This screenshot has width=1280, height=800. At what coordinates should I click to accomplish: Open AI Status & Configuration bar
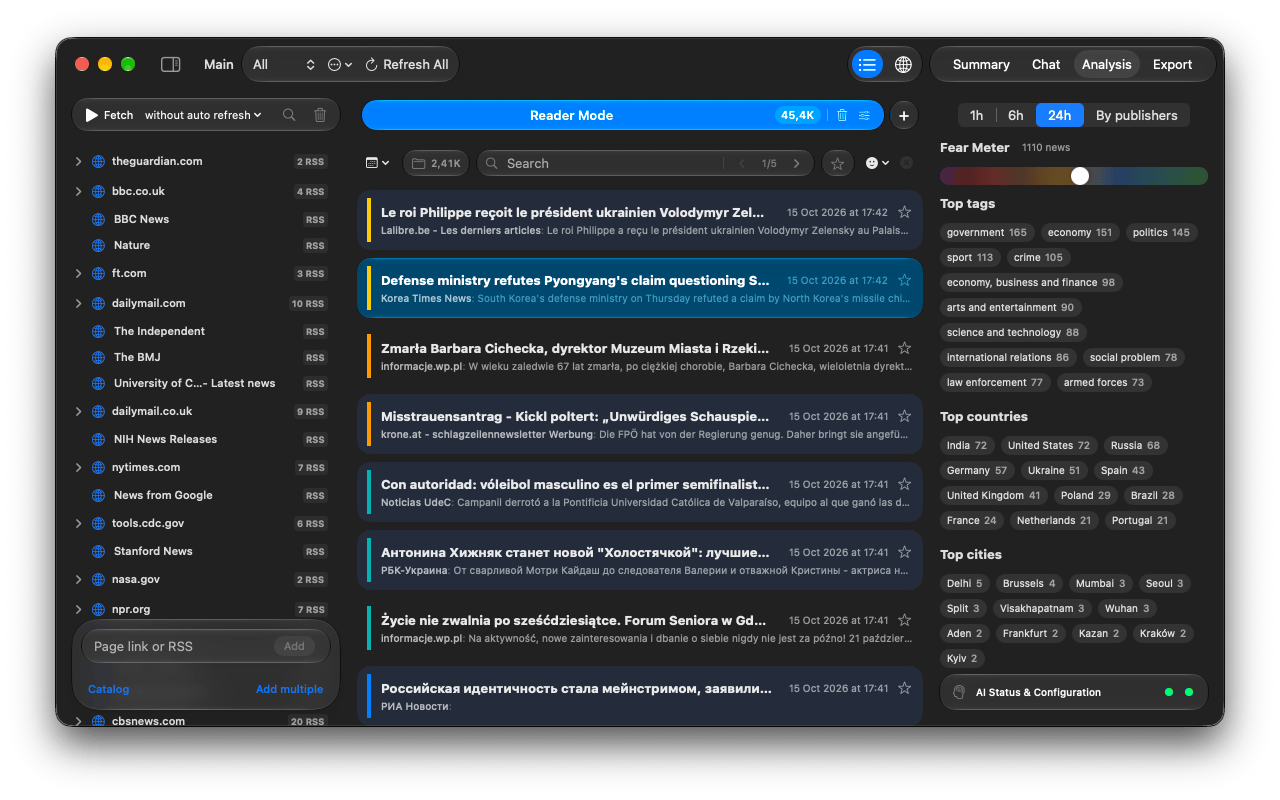(1074, 692)
